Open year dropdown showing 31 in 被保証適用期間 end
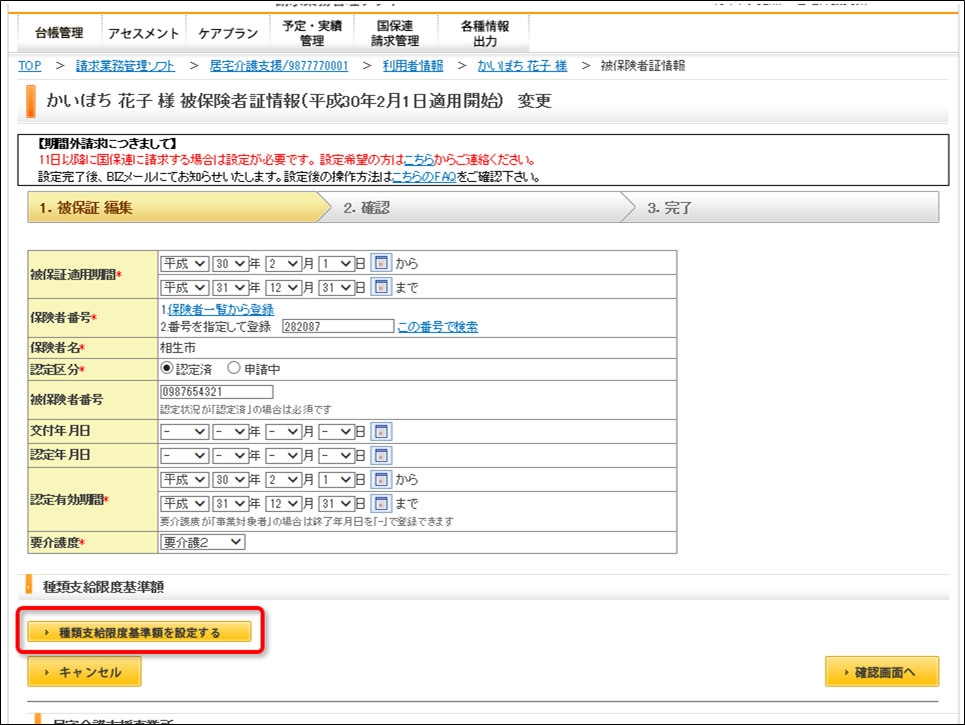The height and width of the screenshot is (725, 965). (231, 287)
